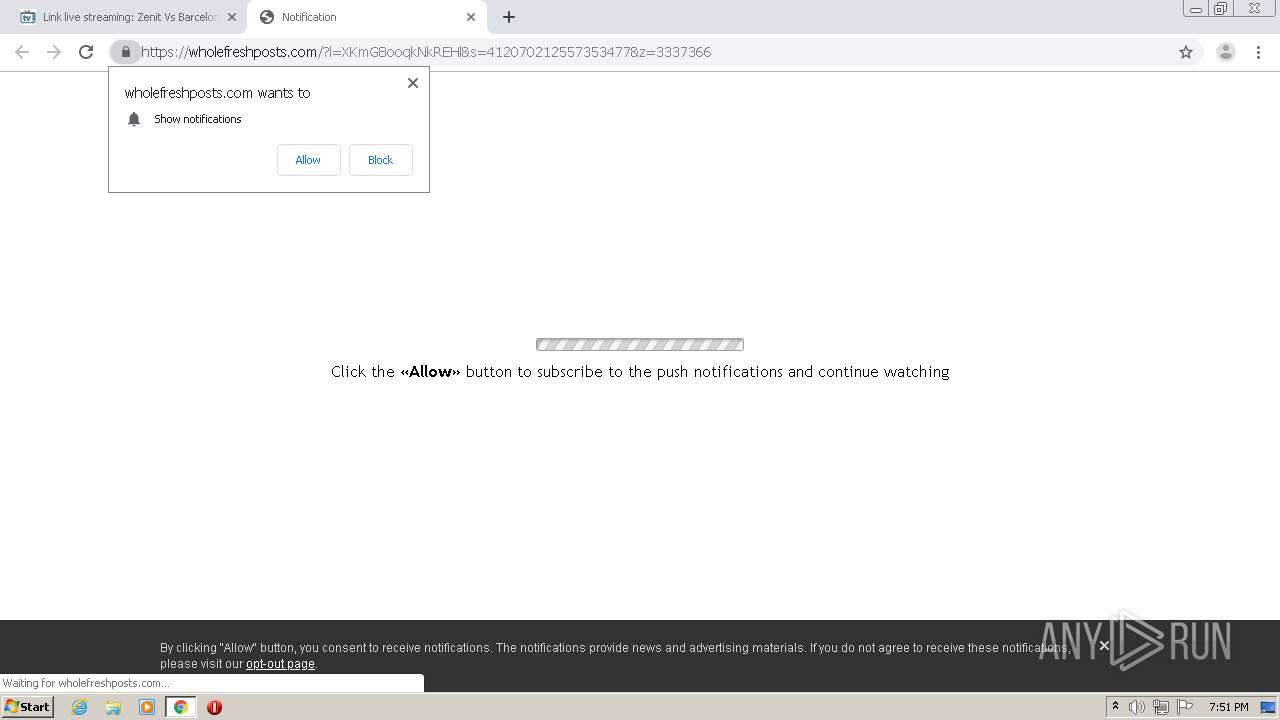
Task: Open the red Opera taskbar icon
Action: point(214,707)
